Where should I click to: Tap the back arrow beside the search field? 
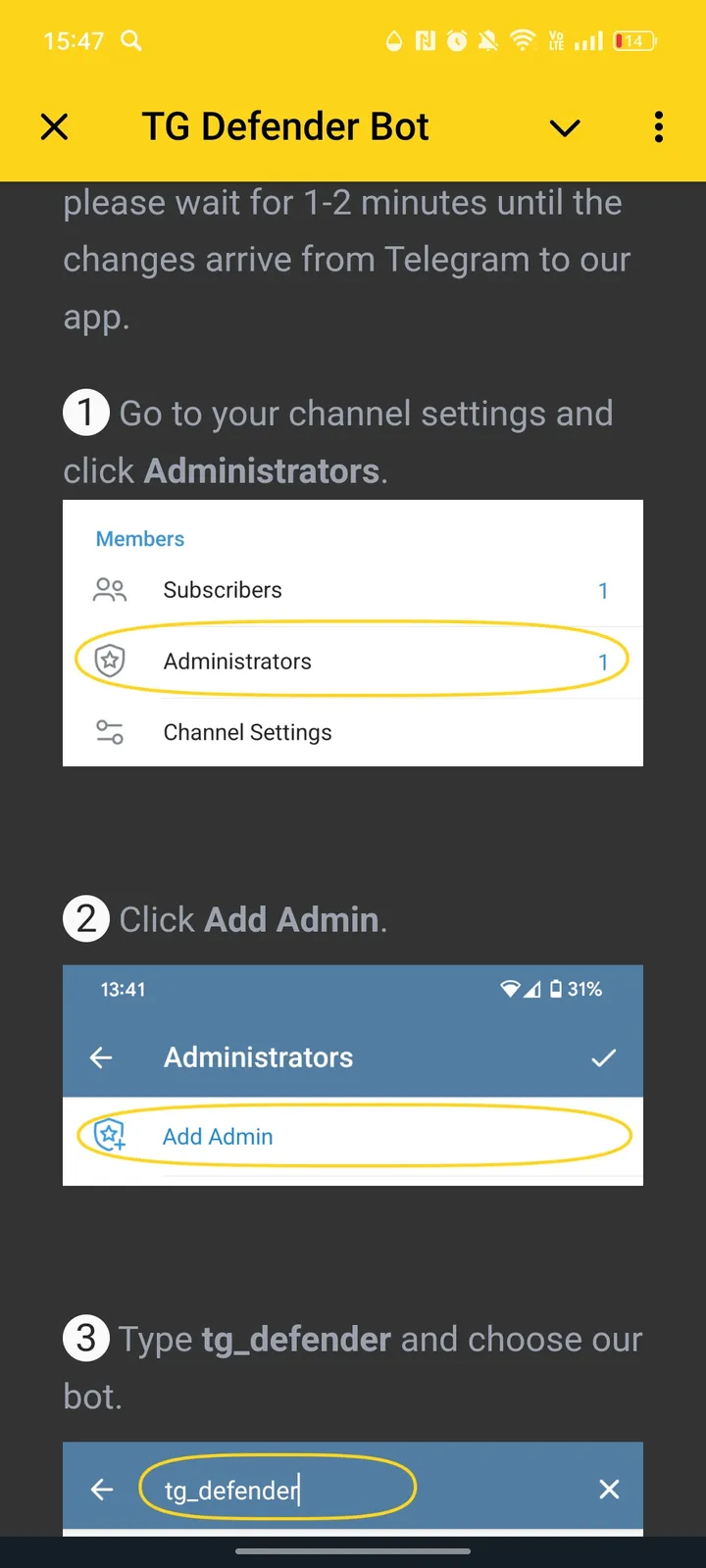pyautogui.click(x=102, y=1490)
